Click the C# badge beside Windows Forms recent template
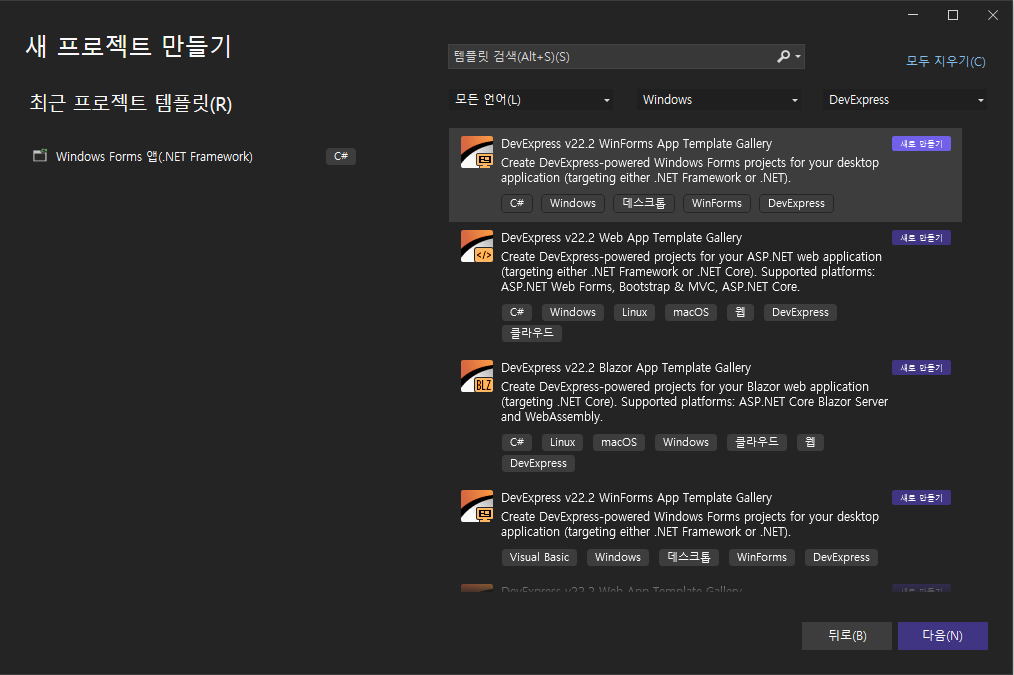 (341, 156)
